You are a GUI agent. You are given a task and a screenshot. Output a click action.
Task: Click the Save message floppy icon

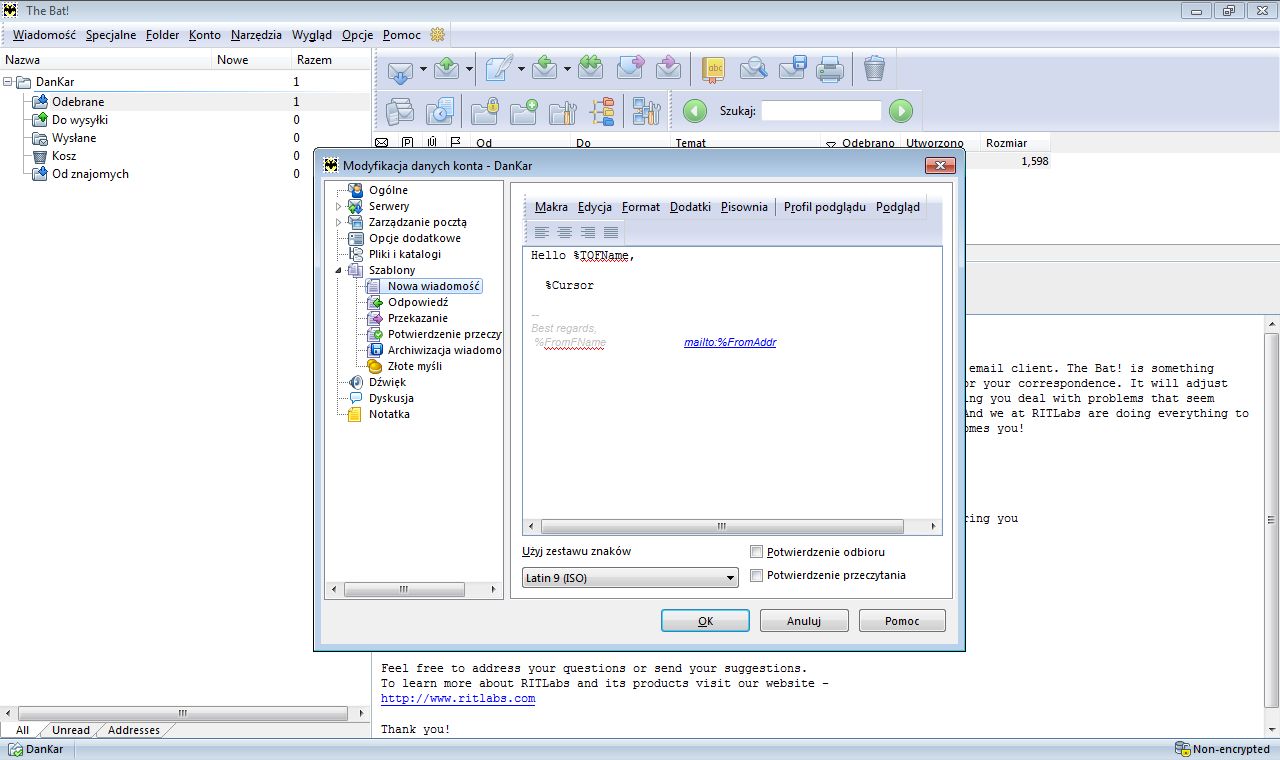pos(792,69)
